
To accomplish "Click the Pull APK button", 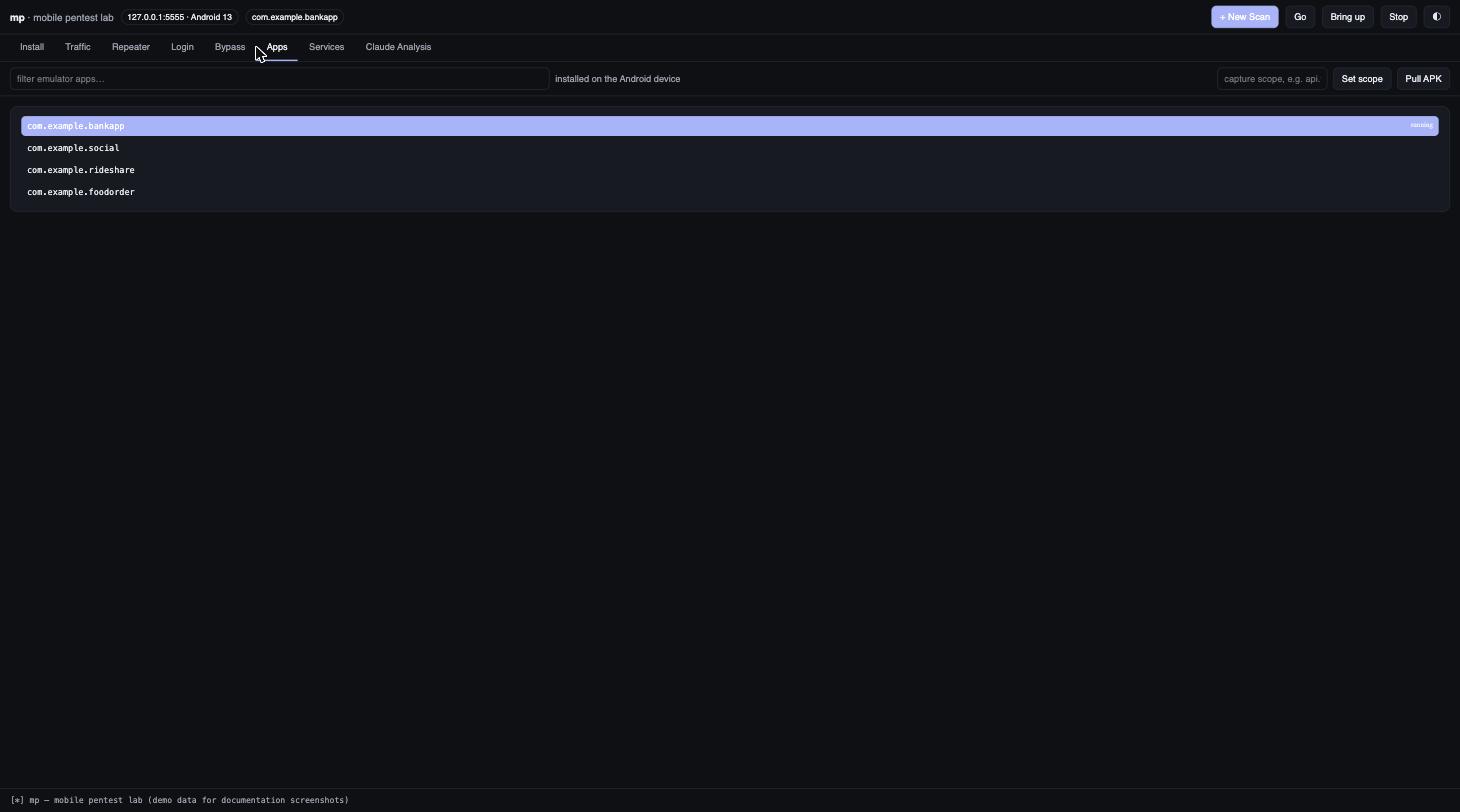I will point(1423,79).
